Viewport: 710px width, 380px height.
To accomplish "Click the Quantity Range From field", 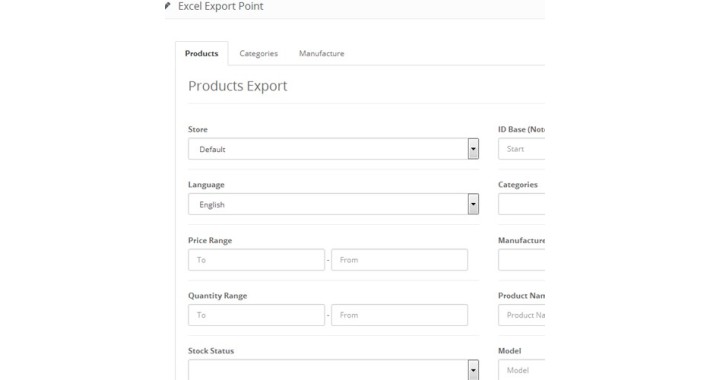I will click(399, 315).
